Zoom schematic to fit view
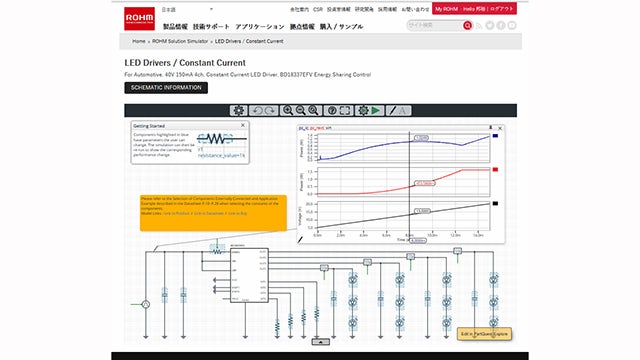 [313, 110]
